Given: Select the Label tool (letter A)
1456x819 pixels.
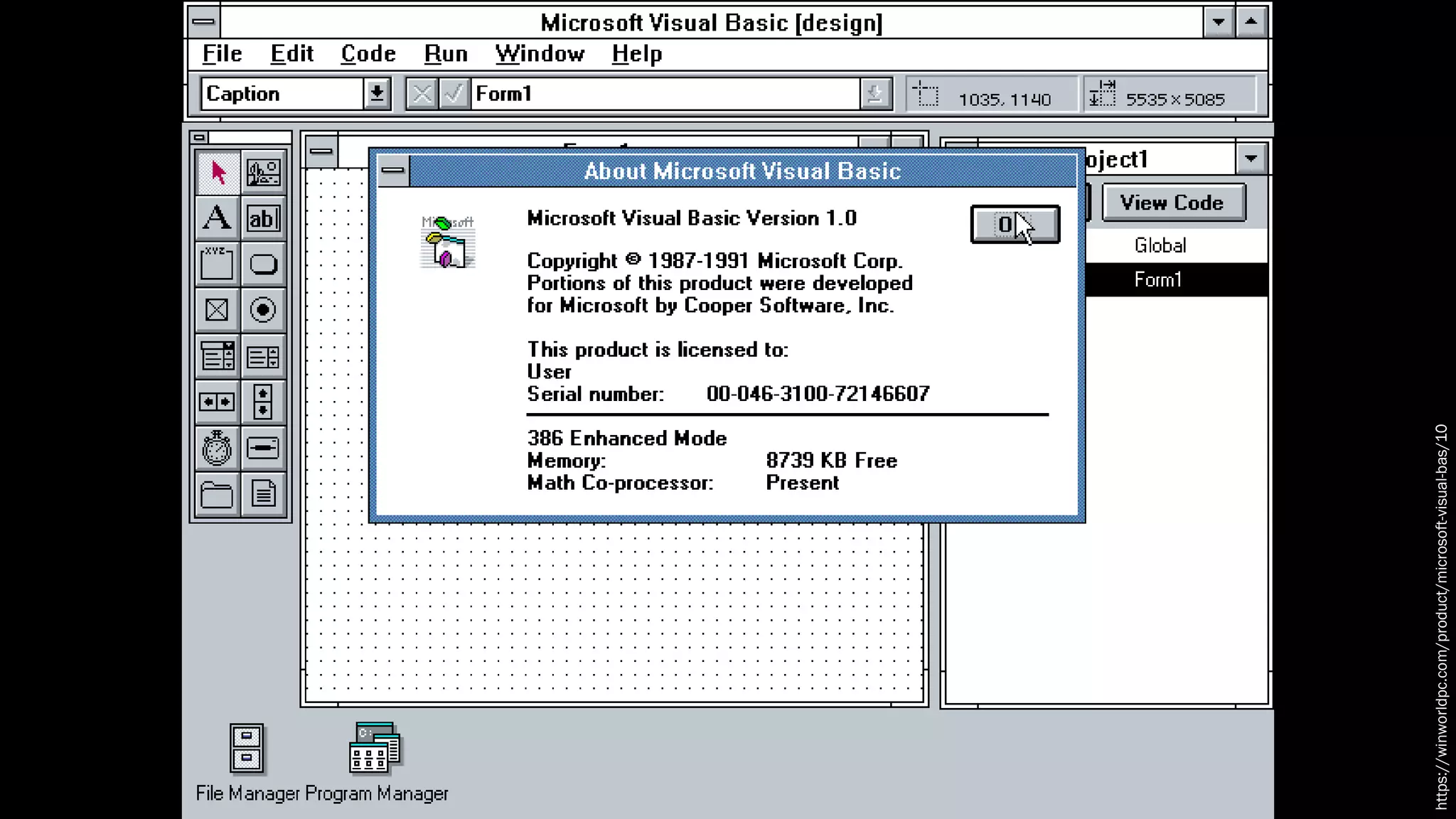Looking at the screenshot, I should (217, 218).
